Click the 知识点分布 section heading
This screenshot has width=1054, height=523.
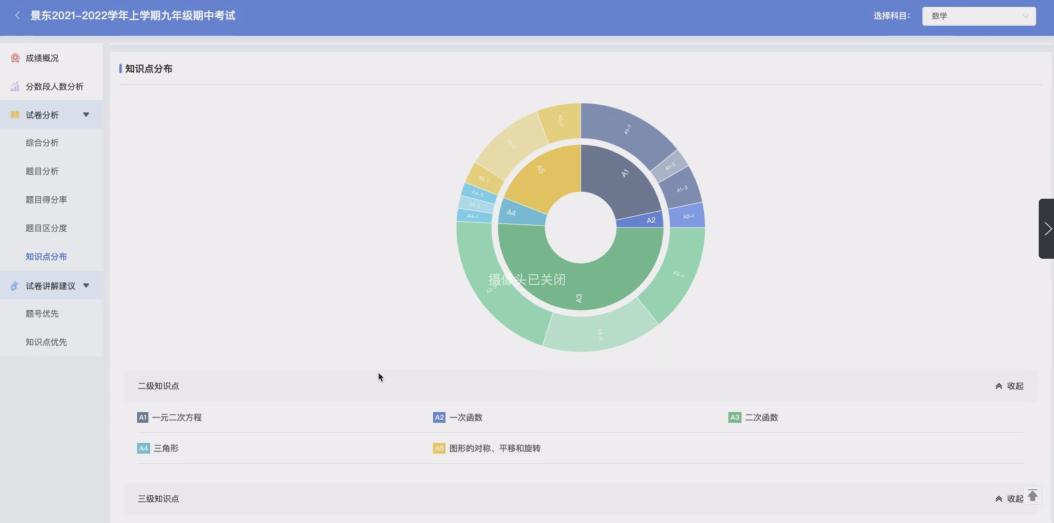149,69
